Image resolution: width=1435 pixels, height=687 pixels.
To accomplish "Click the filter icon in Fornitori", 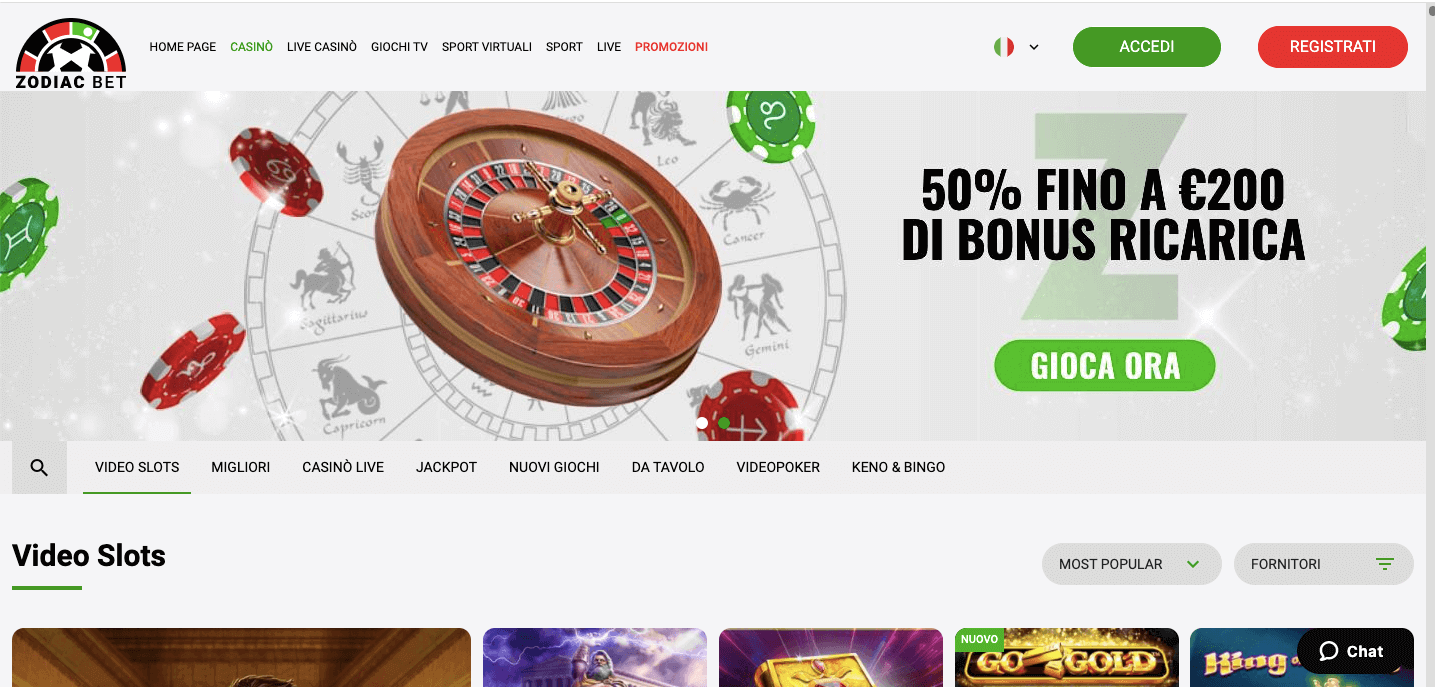I will tap(1385, 564).
